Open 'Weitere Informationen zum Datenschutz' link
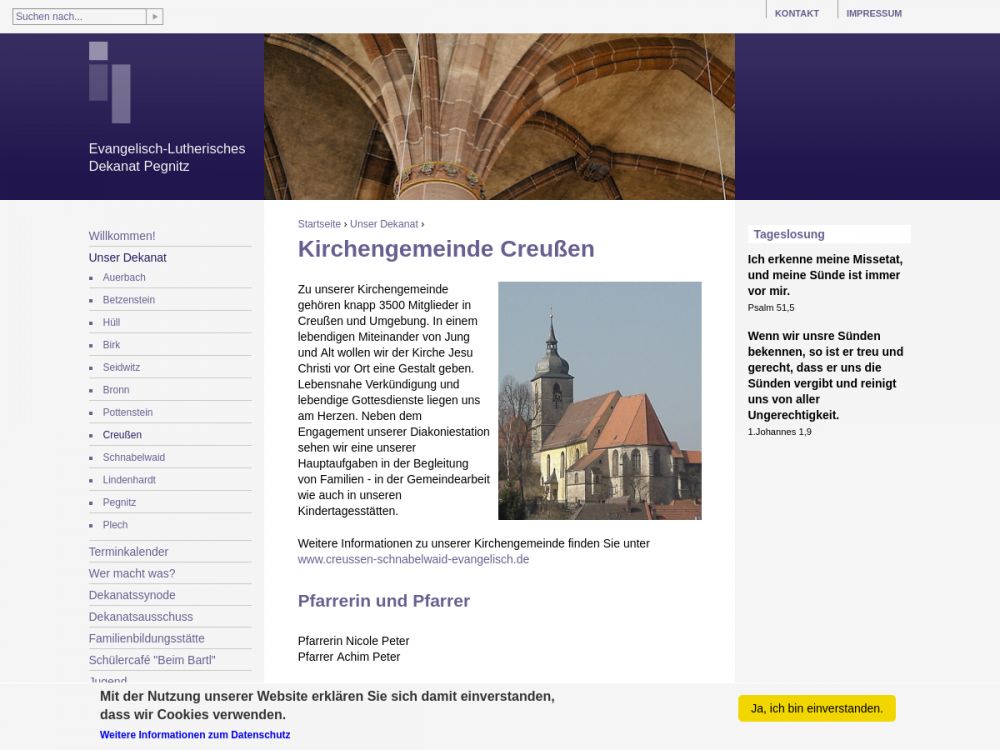Screen dimensions: 1000x750 pyautogui.click(x=195, y=734)
